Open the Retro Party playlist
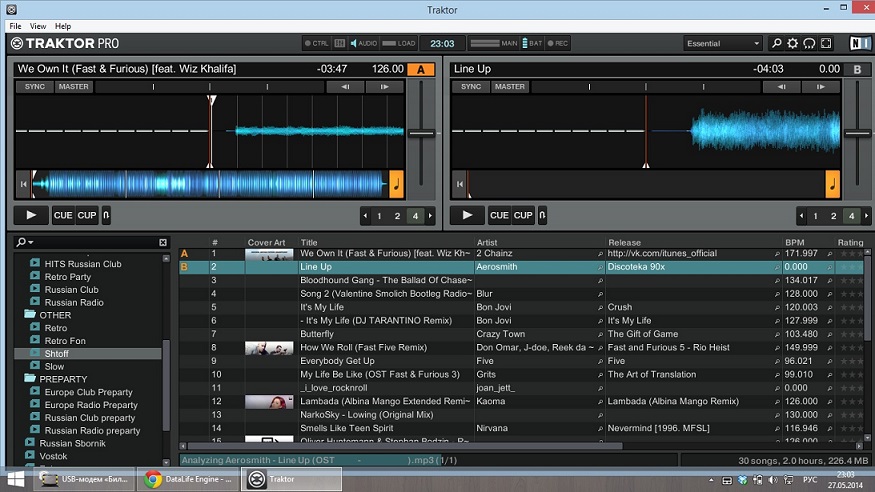This screenshot has width=875, height=492. pyautogui.click(x=68, y=277)
